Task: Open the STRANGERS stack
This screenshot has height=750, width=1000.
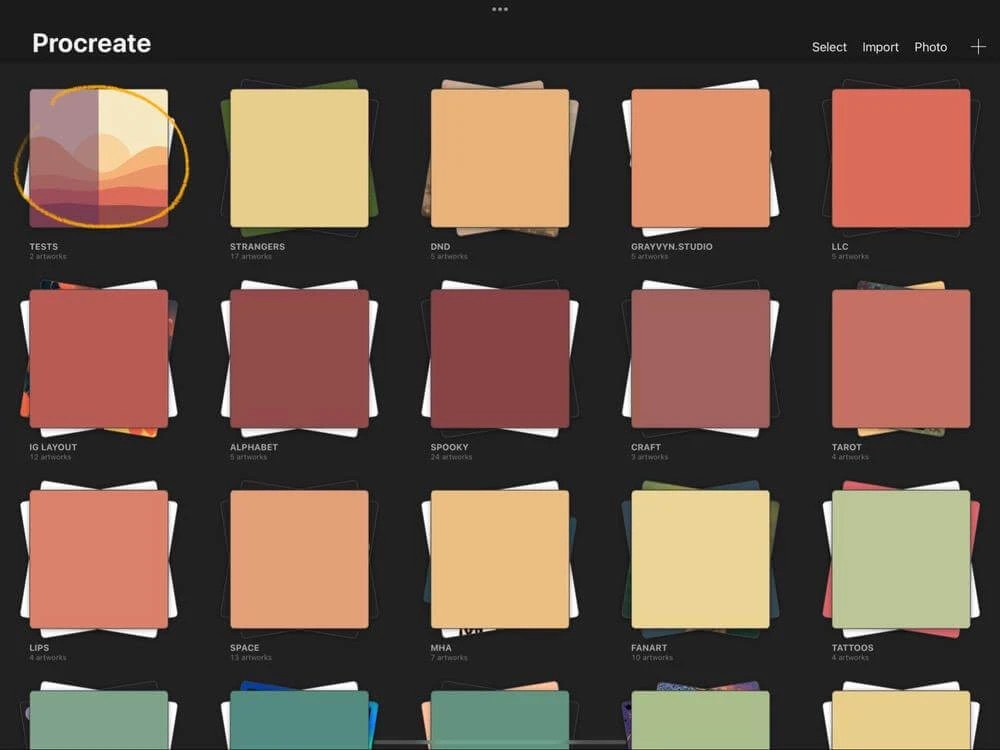Action: point(300,158)
